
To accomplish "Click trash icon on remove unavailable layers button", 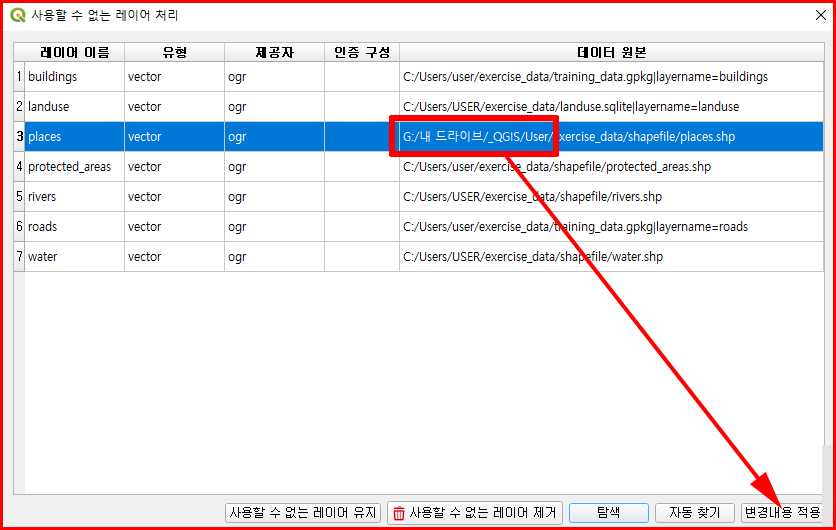I will click(399, 513).
